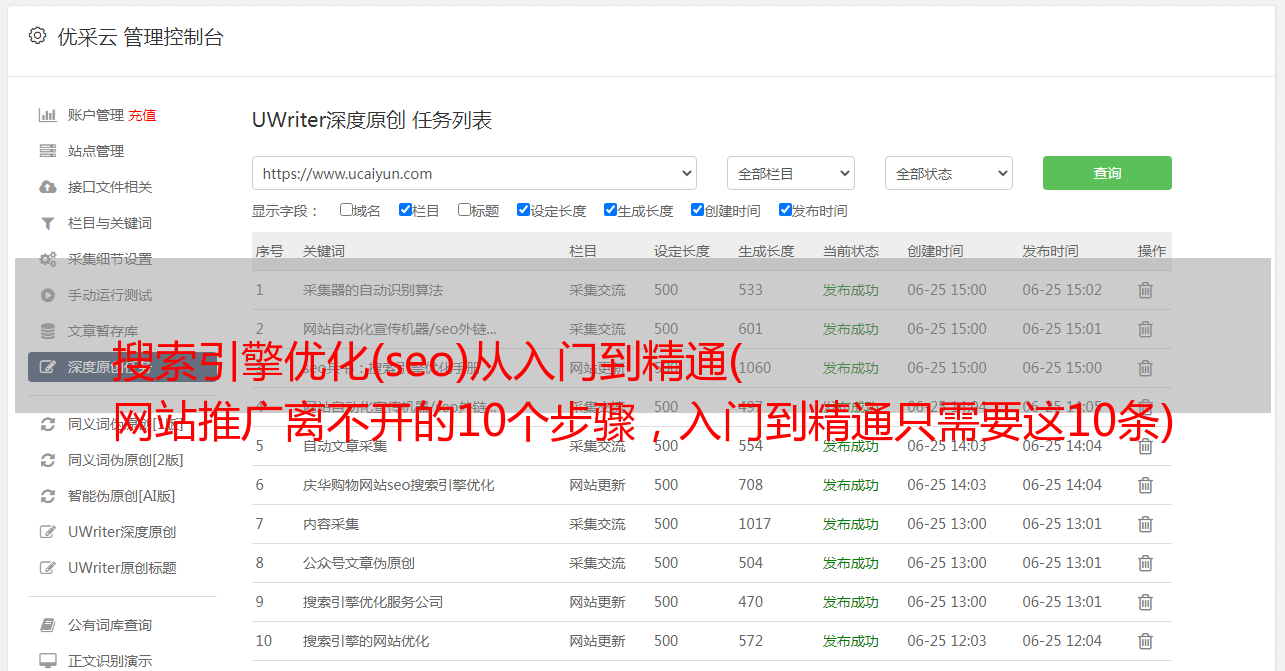Enable the 域名 display field checkbox
The image size is (1285, 671).
pyautogui.click(x=346, y=210)
